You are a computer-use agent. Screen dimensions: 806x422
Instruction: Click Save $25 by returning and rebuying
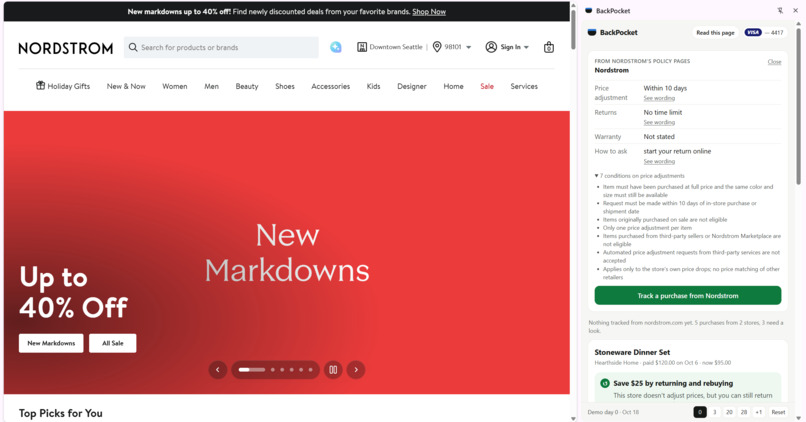click(x=673, y=383)
